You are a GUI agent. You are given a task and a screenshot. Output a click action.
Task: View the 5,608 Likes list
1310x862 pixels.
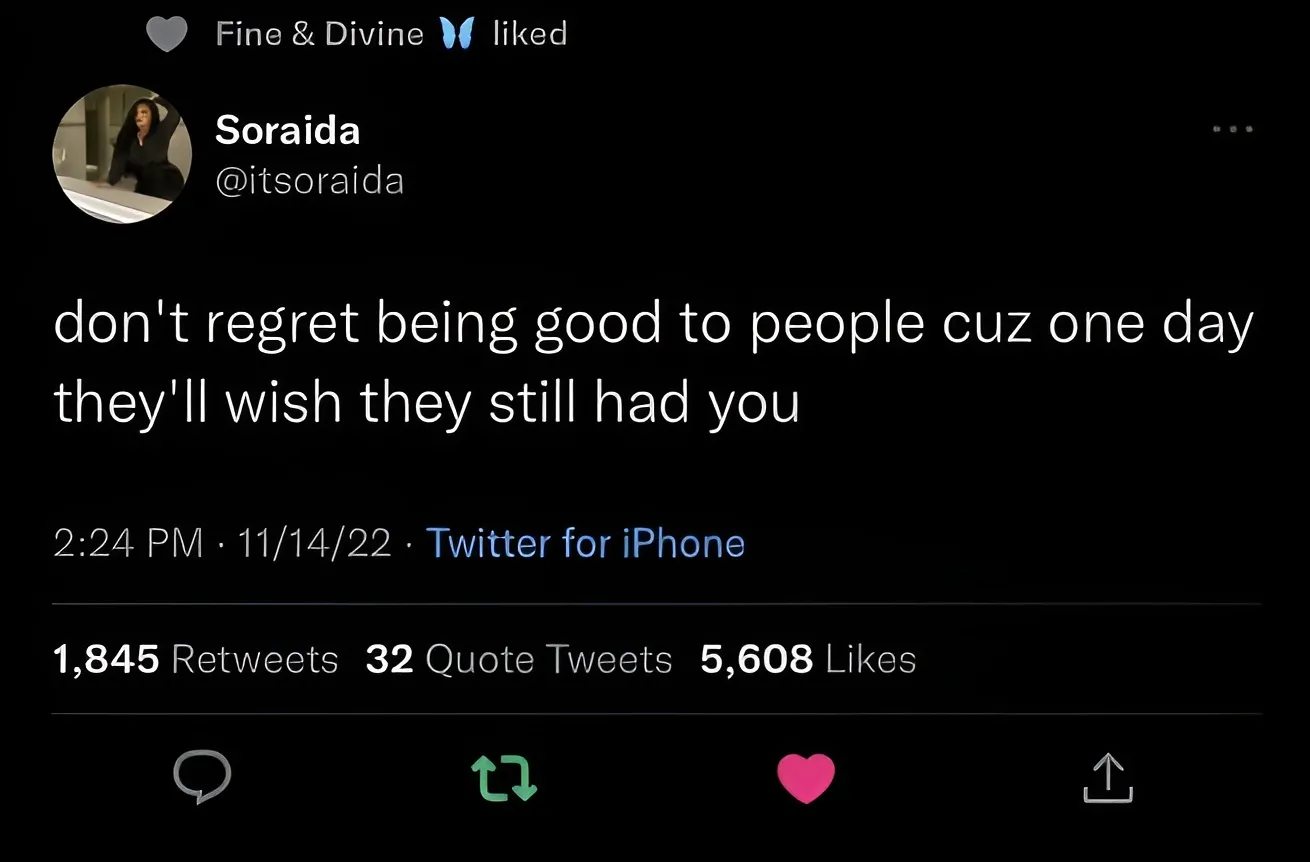tap(808, 659)
